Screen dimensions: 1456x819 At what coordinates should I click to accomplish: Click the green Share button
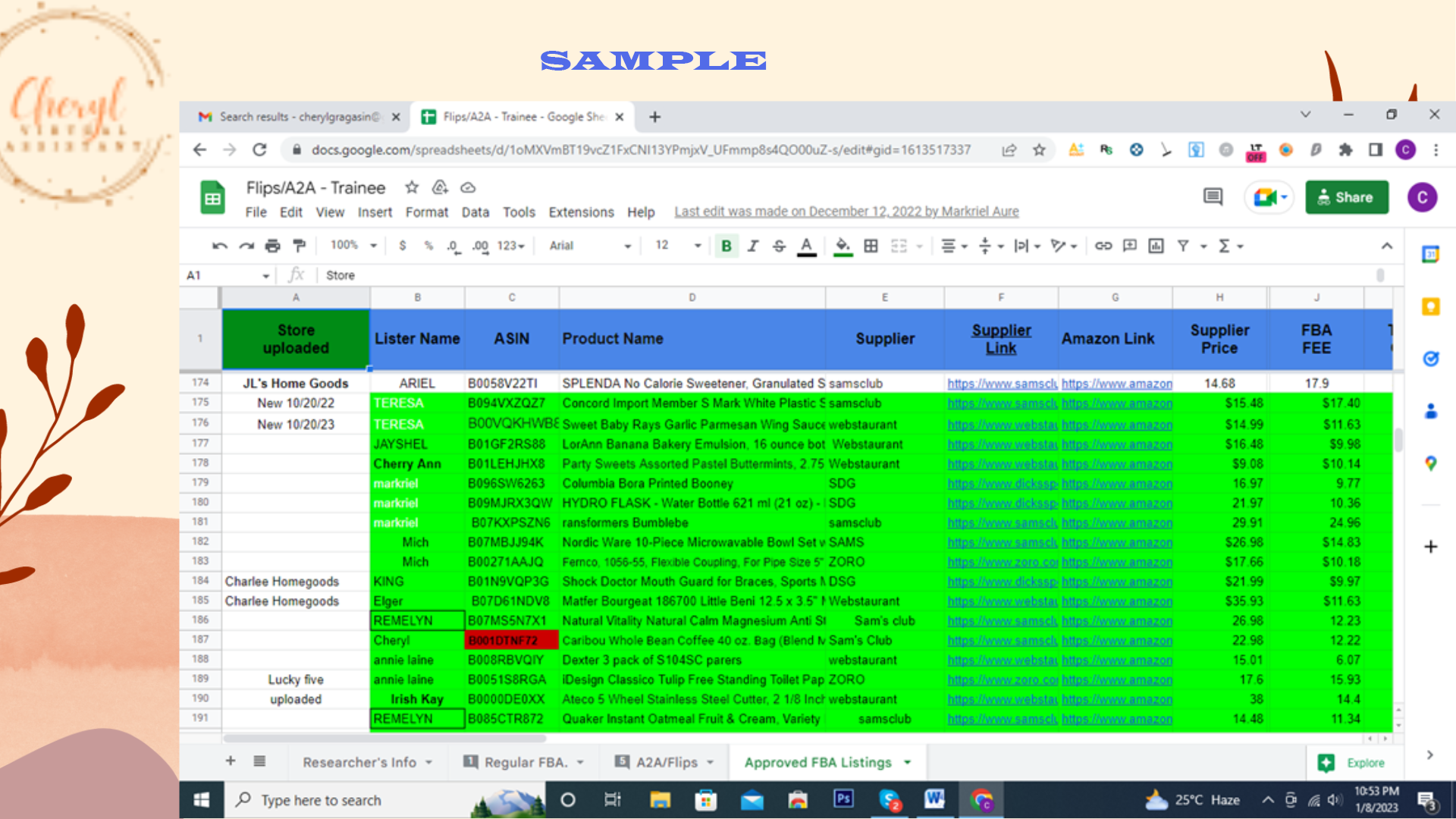pos(1346,197)
